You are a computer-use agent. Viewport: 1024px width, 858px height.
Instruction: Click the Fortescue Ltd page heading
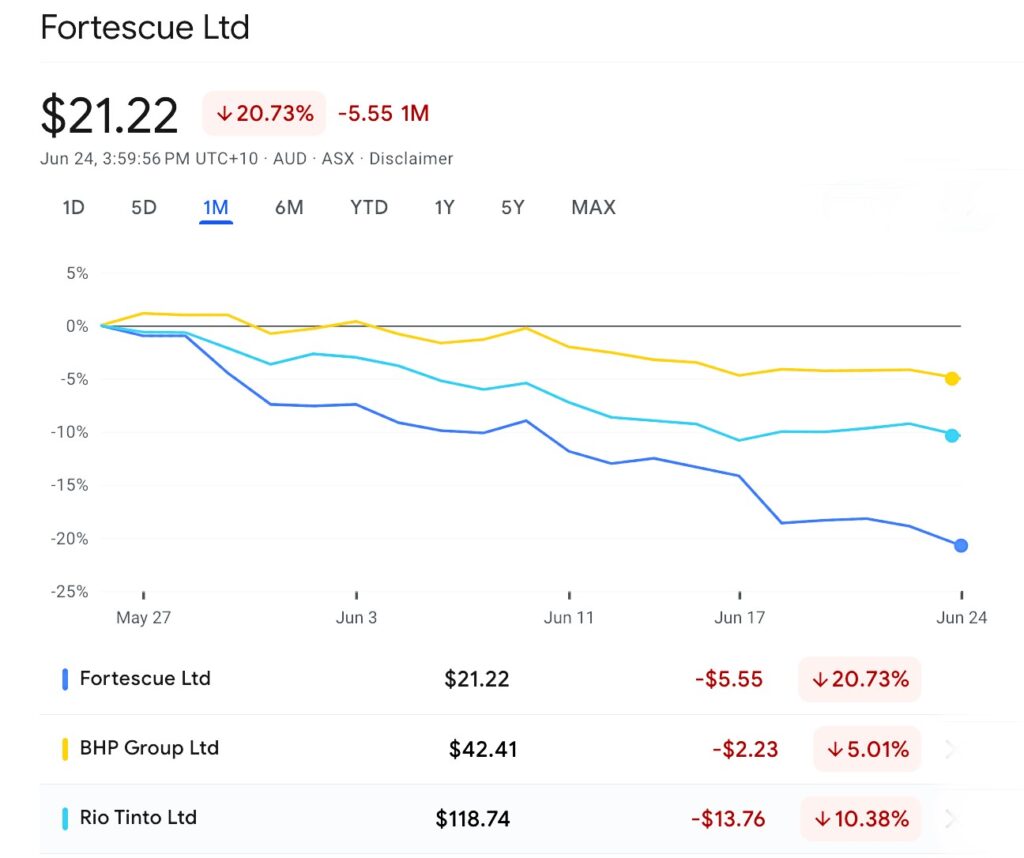coord(145,27)
